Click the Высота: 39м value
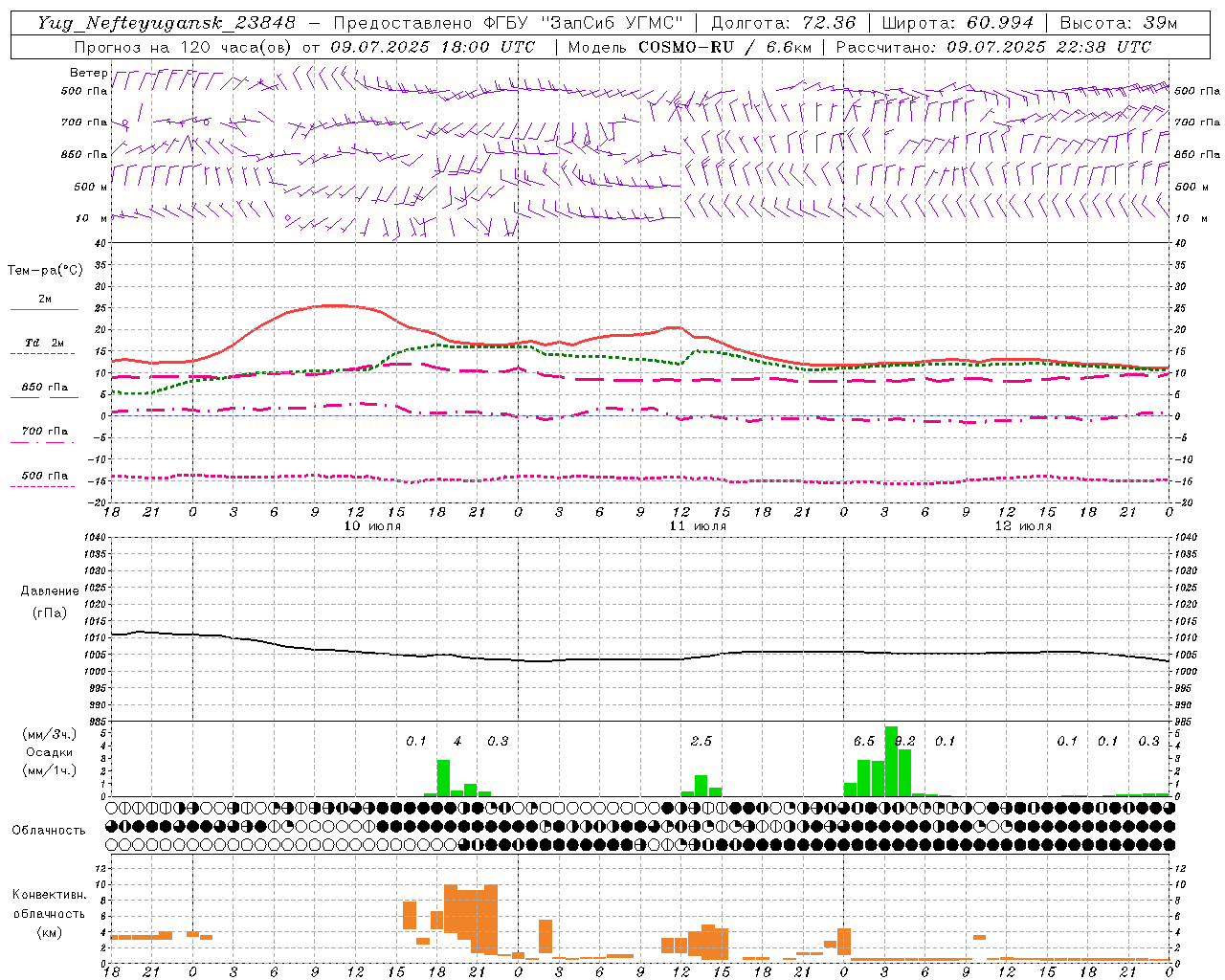 click(x=1119, y=23)
